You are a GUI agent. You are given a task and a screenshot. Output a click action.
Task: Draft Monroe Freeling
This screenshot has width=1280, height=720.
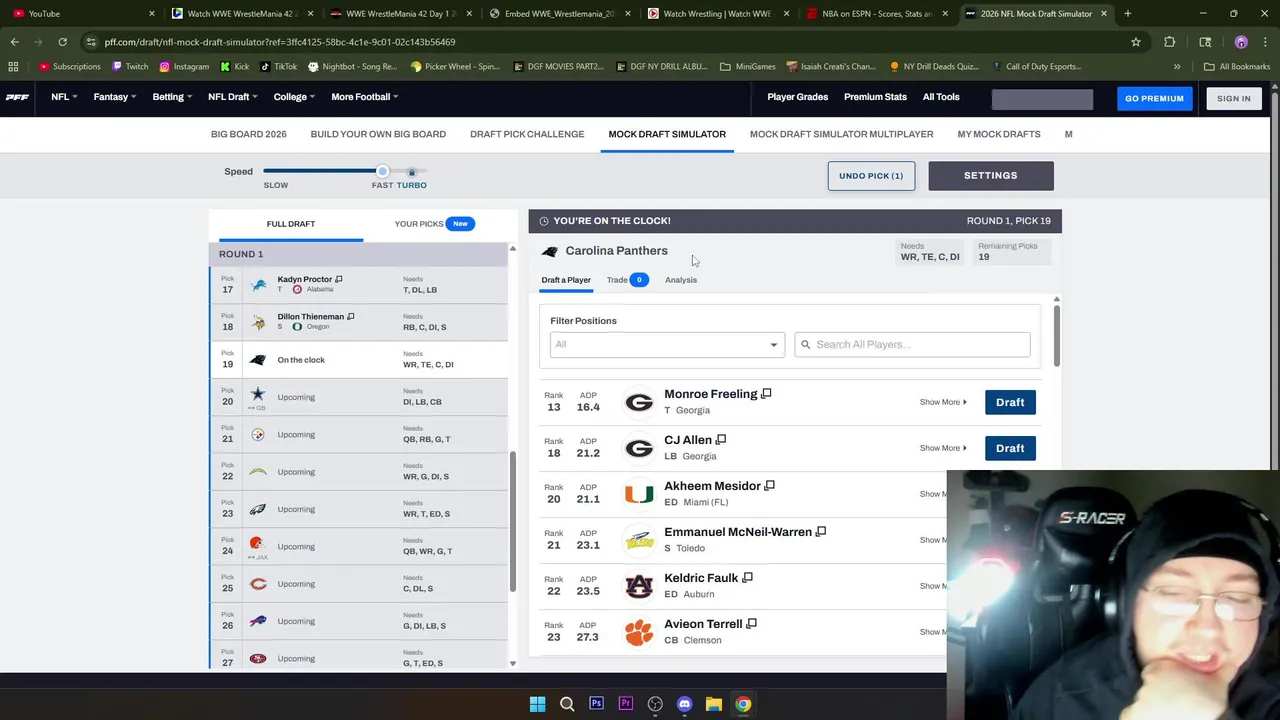(x=1010, y=402)
